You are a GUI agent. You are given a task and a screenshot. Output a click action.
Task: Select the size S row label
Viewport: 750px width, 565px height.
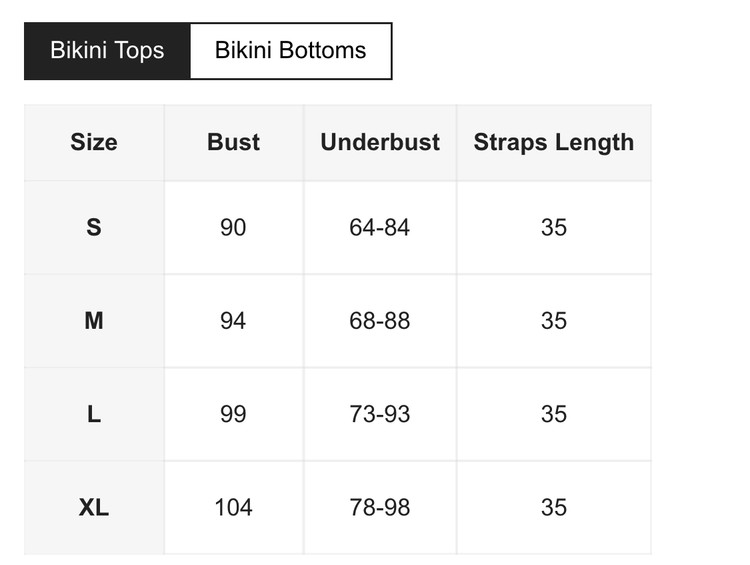click(x=94, y=228)
